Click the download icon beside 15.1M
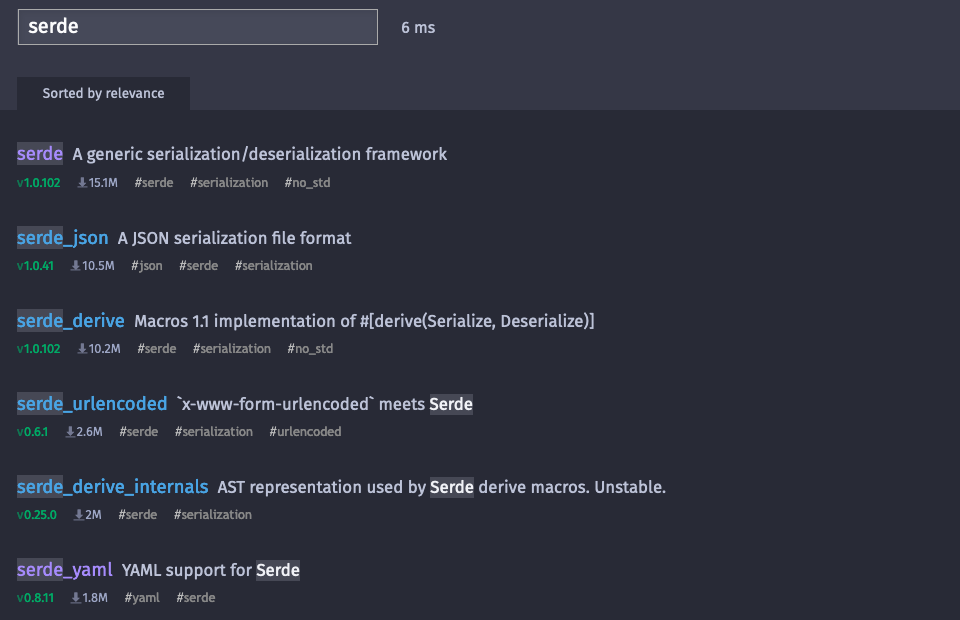The image size is (960, 620). point(82,182)
